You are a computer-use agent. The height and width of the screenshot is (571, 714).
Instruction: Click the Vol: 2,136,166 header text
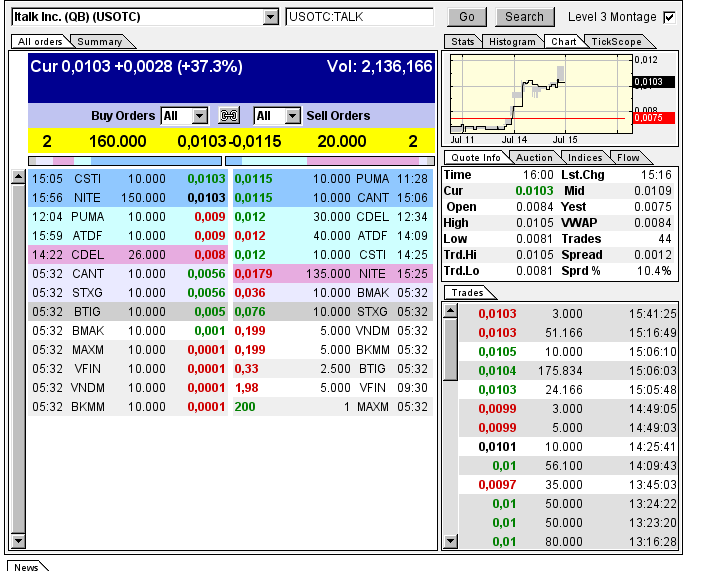coord(379,66)
